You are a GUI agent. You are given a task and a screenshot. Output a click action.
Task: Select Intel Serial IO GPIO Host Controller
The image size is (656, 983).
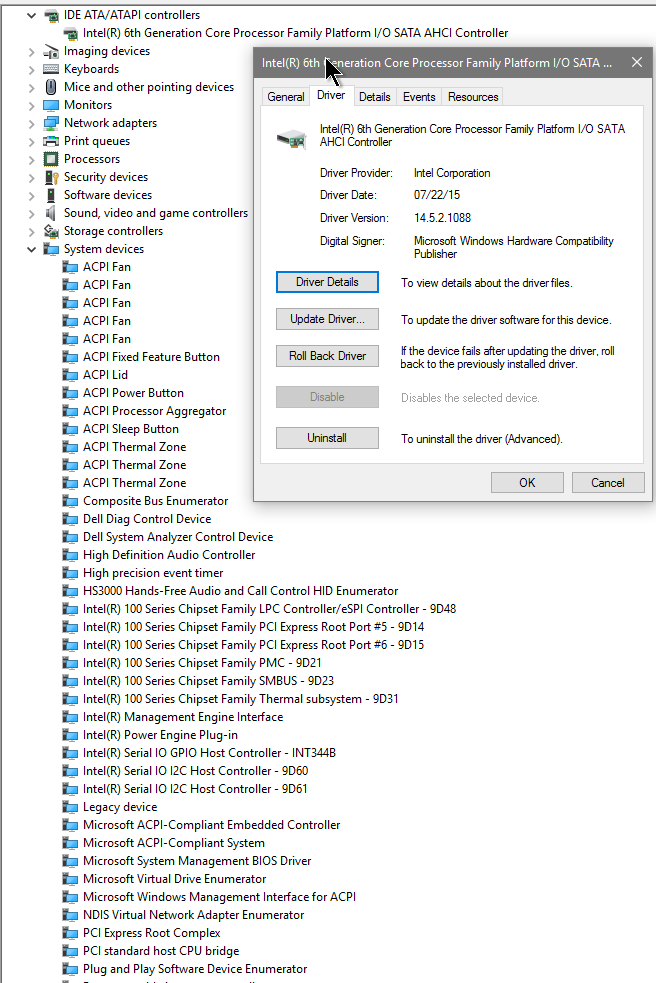(209, 753)
